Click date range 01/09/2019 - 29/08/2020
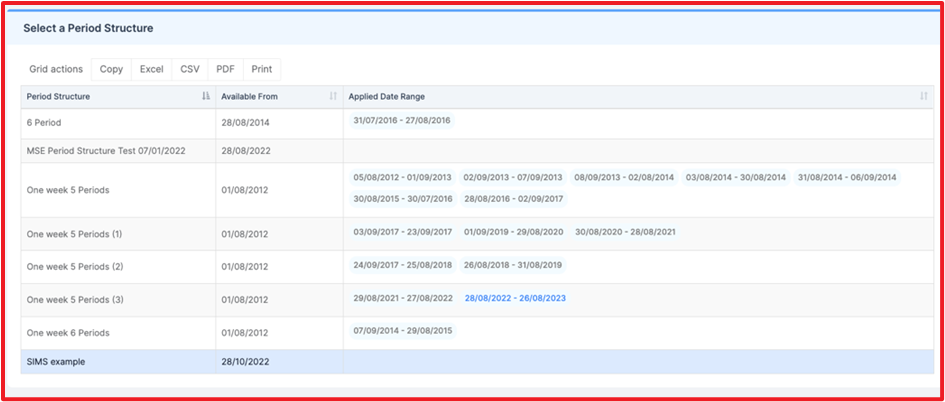 tap(513, 232)
